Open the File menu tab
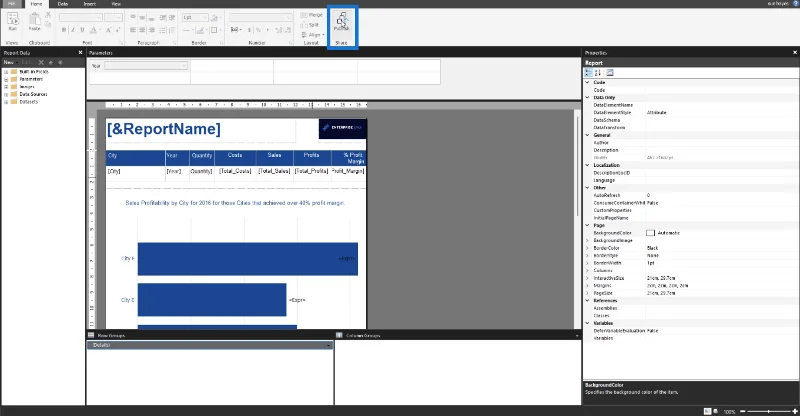Image resolution: width=800 pixels, height=416 pixels. [11, 4]
